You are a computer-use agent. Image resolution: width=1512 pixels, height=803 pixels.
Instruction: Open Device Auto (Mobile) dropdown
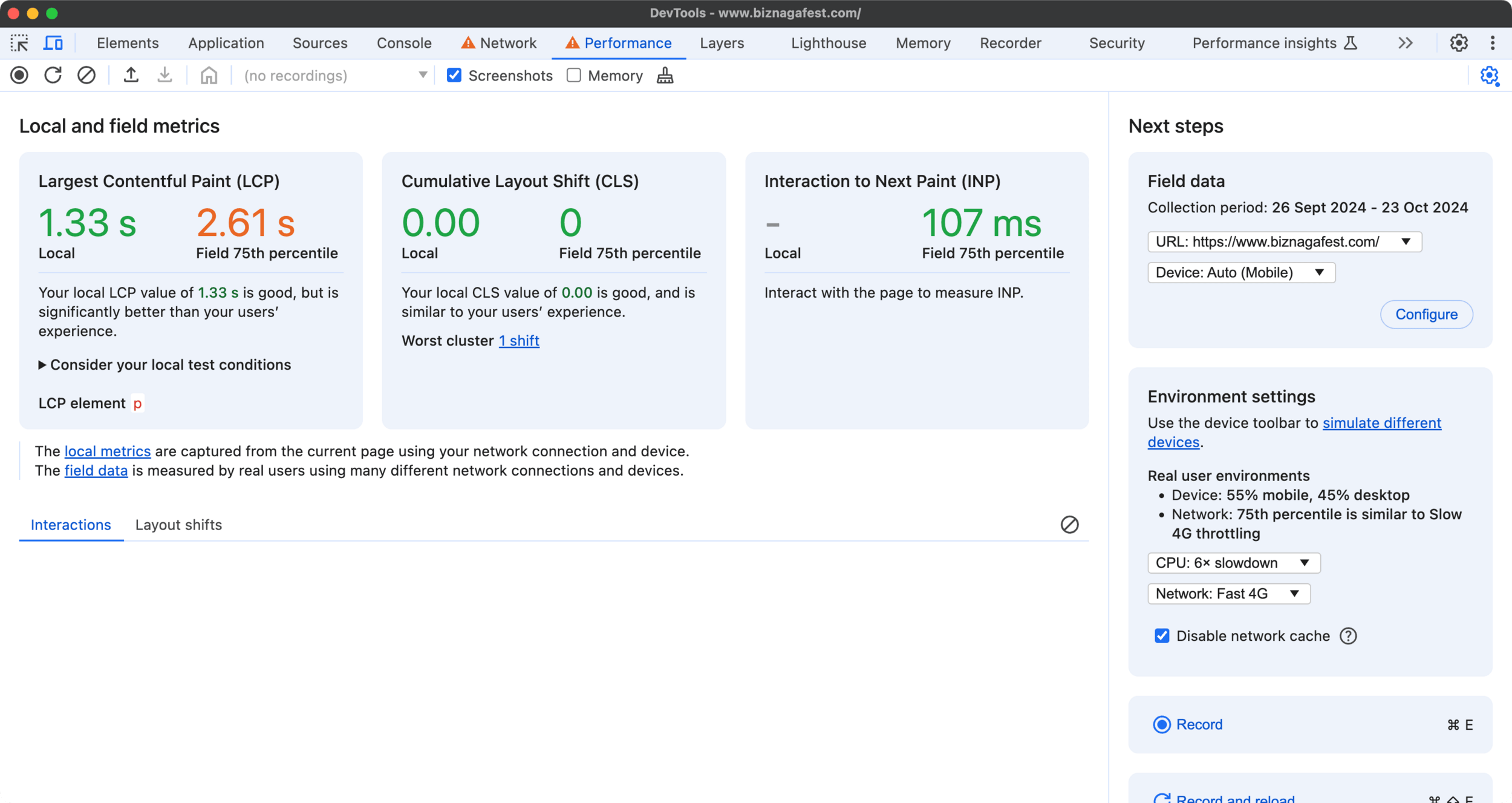click(1240, 272)
